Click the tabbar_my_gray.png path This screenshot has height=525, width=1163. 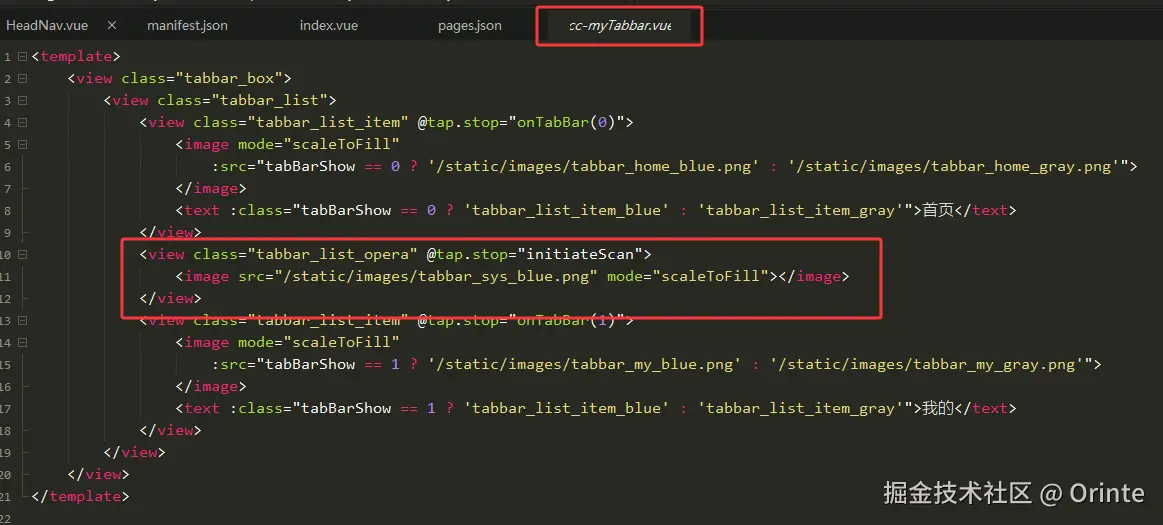point(928,364)
